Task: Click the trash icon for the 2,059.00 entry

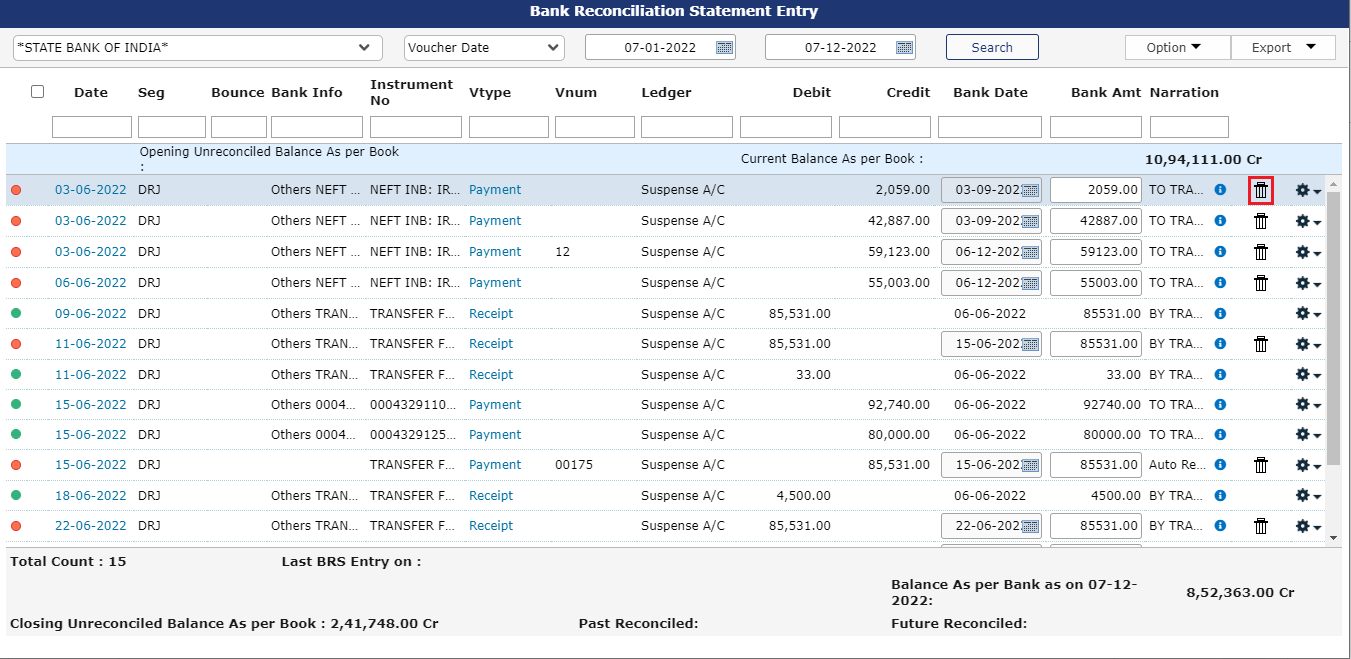Action: pyautogui.click(x=1261, y=190)
